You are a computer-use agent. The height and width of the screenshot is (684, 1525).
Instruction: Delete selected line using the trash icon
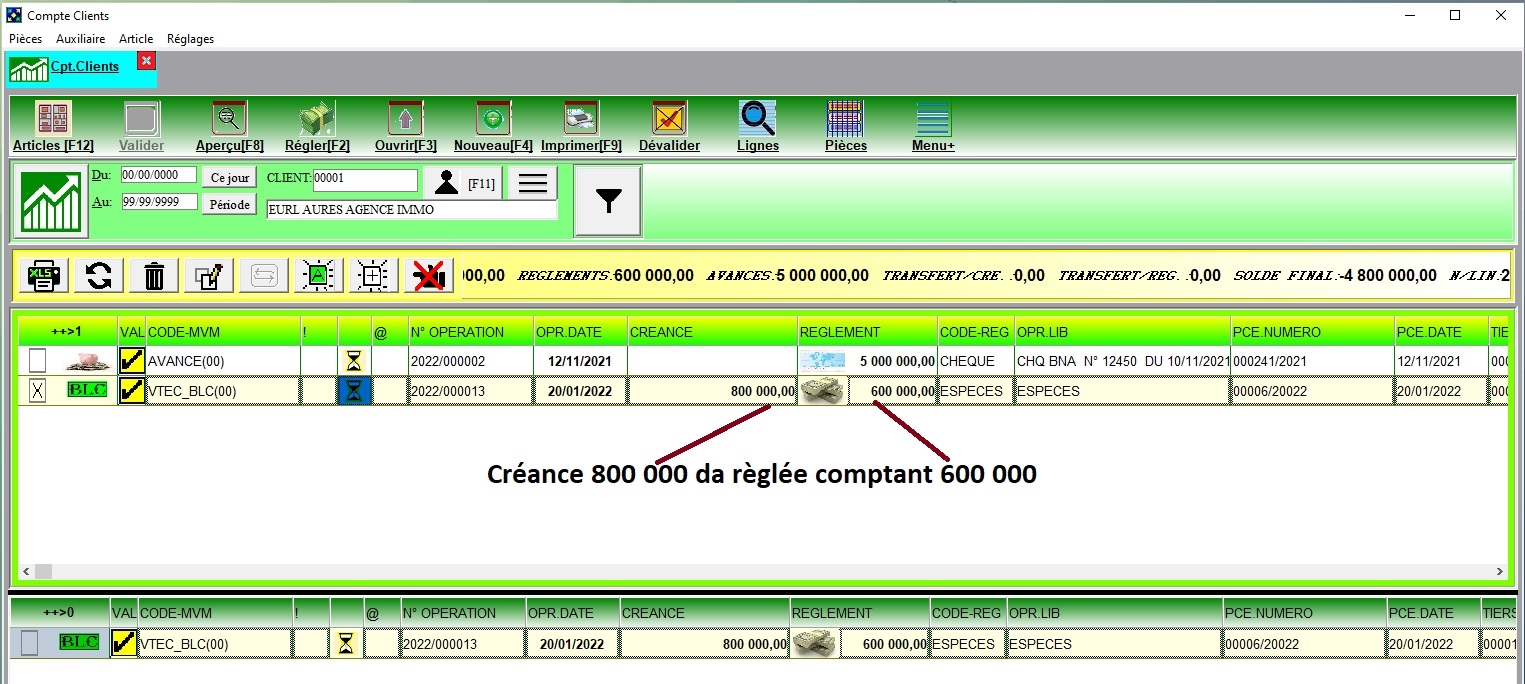pos(153,275)
